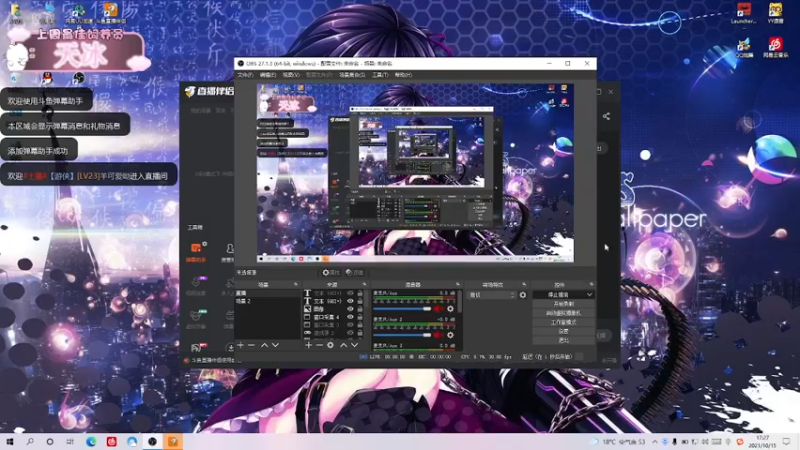Screen dimensions: 800x450
Task: Open the transition properties gear icon
Action: [x=522, y=295]
